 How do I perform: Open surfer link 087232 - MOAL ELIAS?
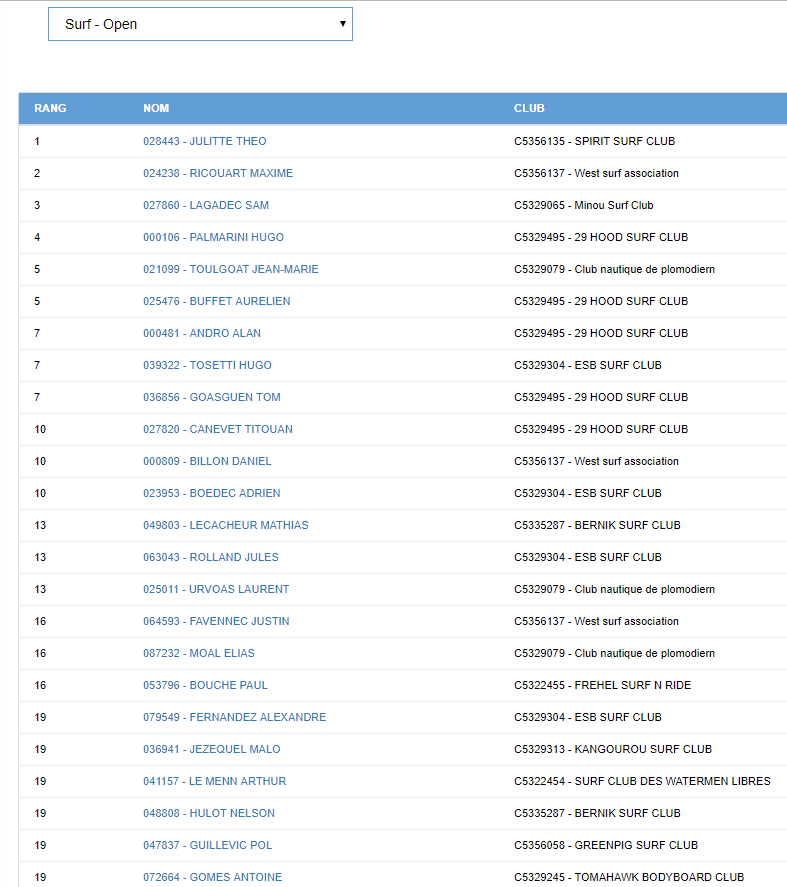coord(199,653)
